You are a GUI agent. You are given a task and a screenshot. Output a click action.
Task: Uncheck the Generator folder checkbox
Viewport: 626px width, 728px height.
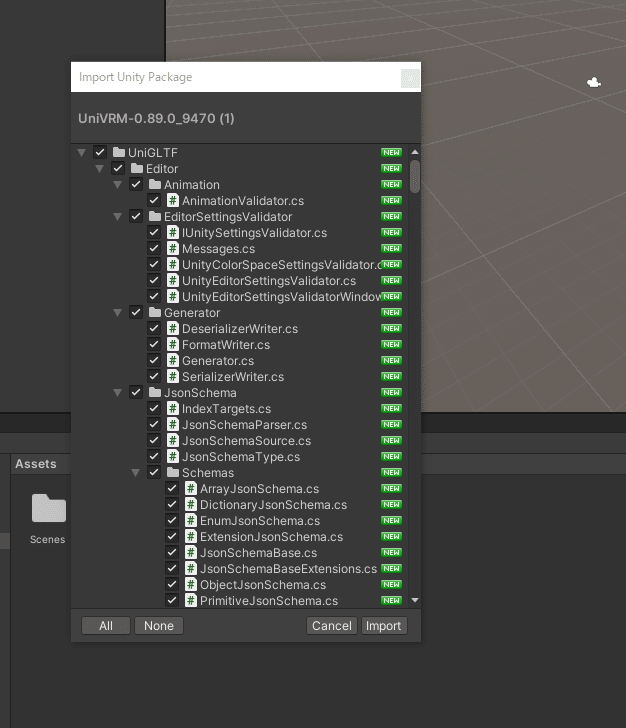point(136,312)
